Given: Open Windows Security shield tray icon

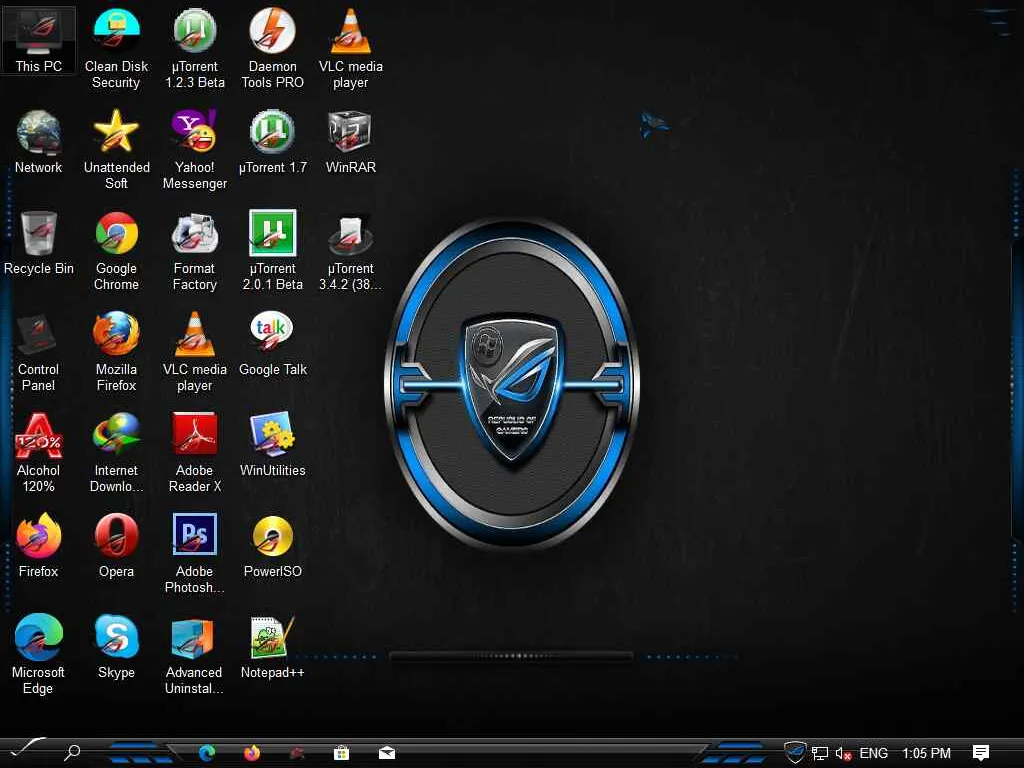Looking at the screenshot, I should [795, 753].
